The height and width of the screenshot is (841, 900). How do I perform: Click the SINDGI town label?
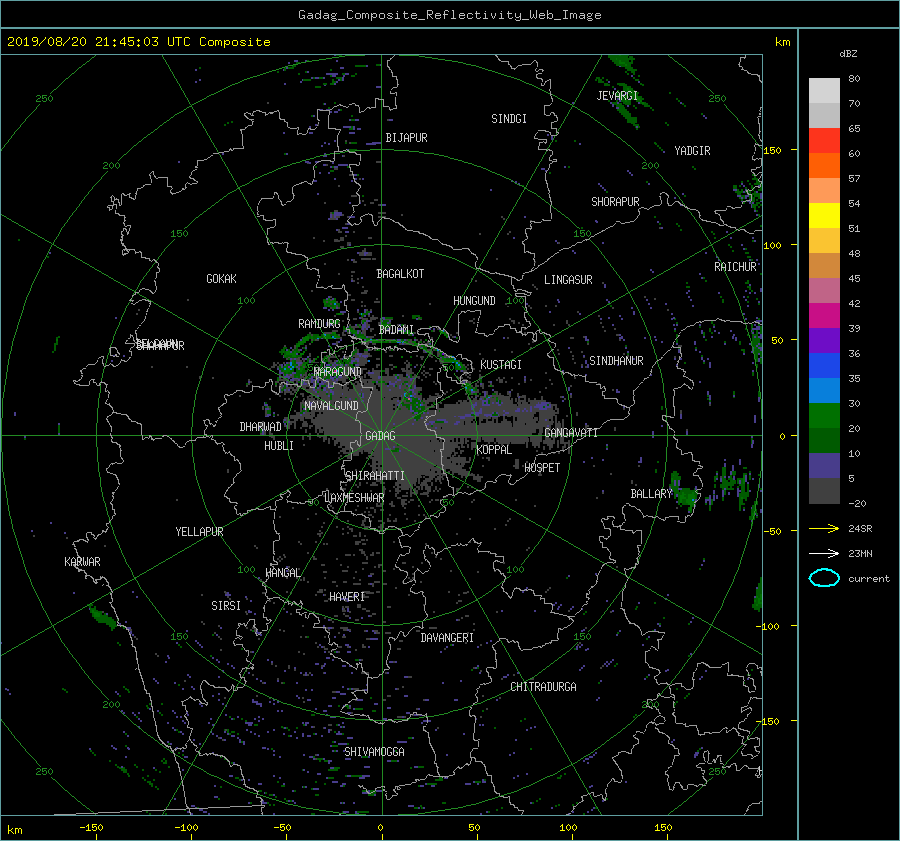(509, 119)
